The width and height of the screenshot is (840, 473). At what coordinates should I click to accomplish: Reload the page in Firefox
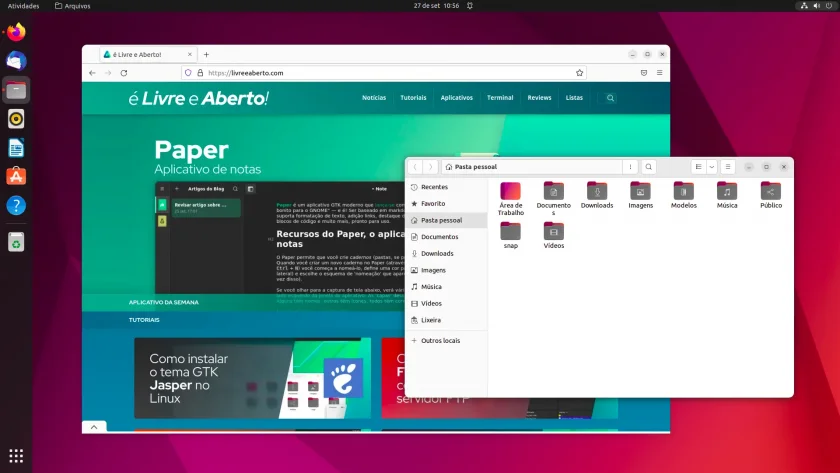pos(124,73)
